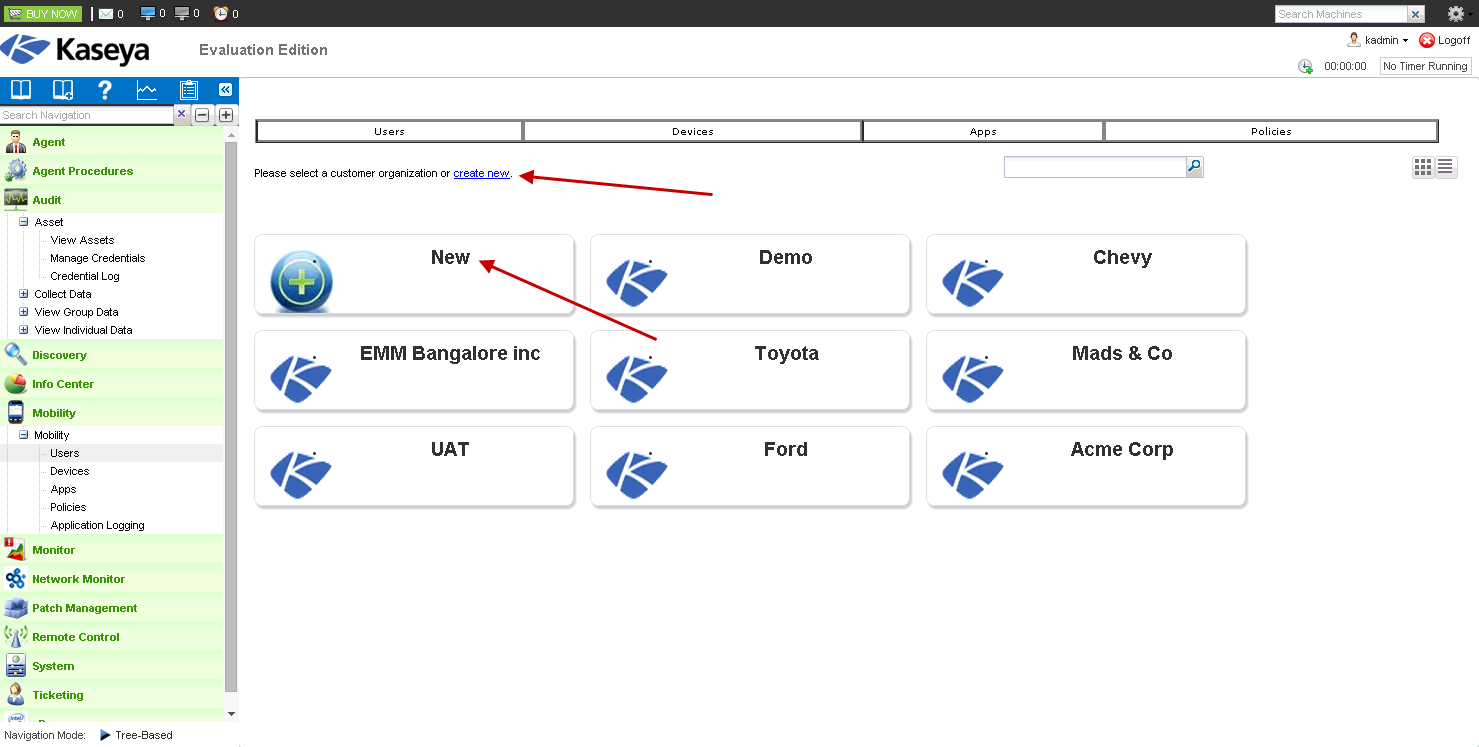Click the alarm clock icon in top bar
The width and height of the screenshot is (1479, 747).
(x=221, y=13)
